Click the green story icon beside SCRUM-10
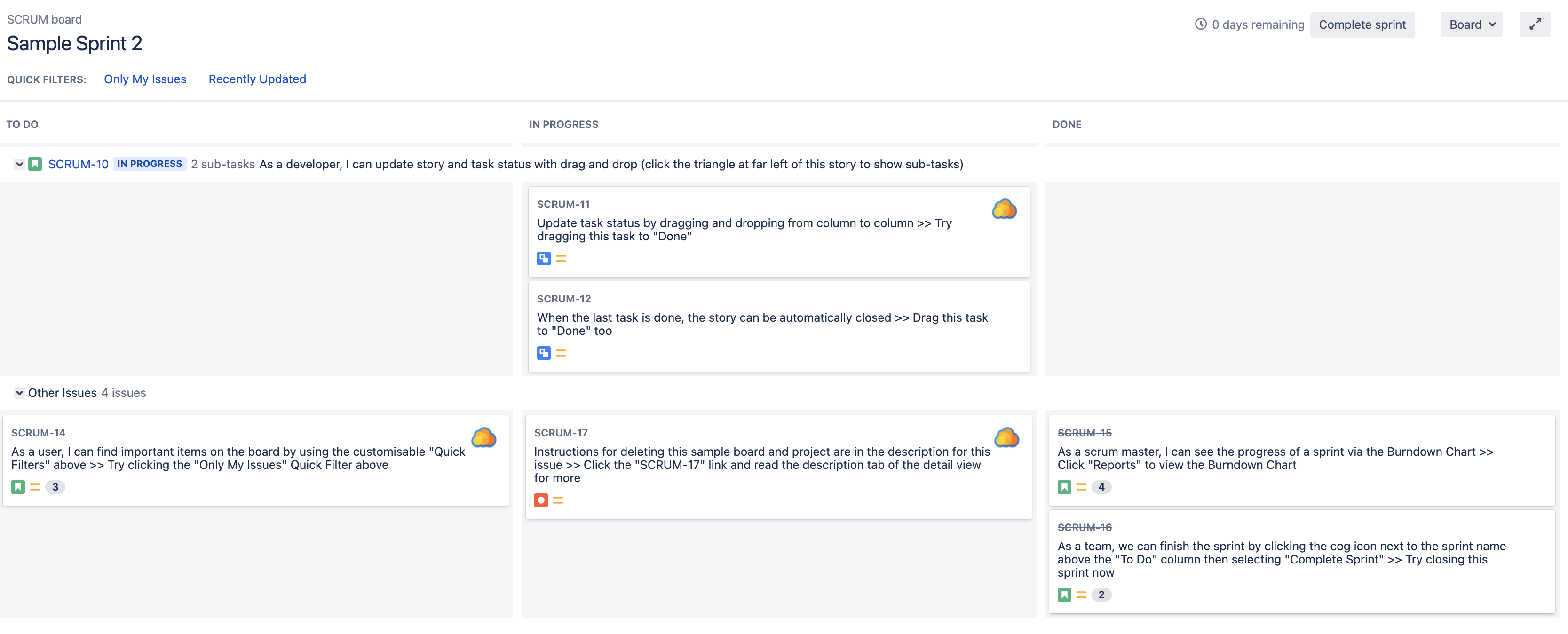Viewport: 1568px width, 634px height. 35,164
